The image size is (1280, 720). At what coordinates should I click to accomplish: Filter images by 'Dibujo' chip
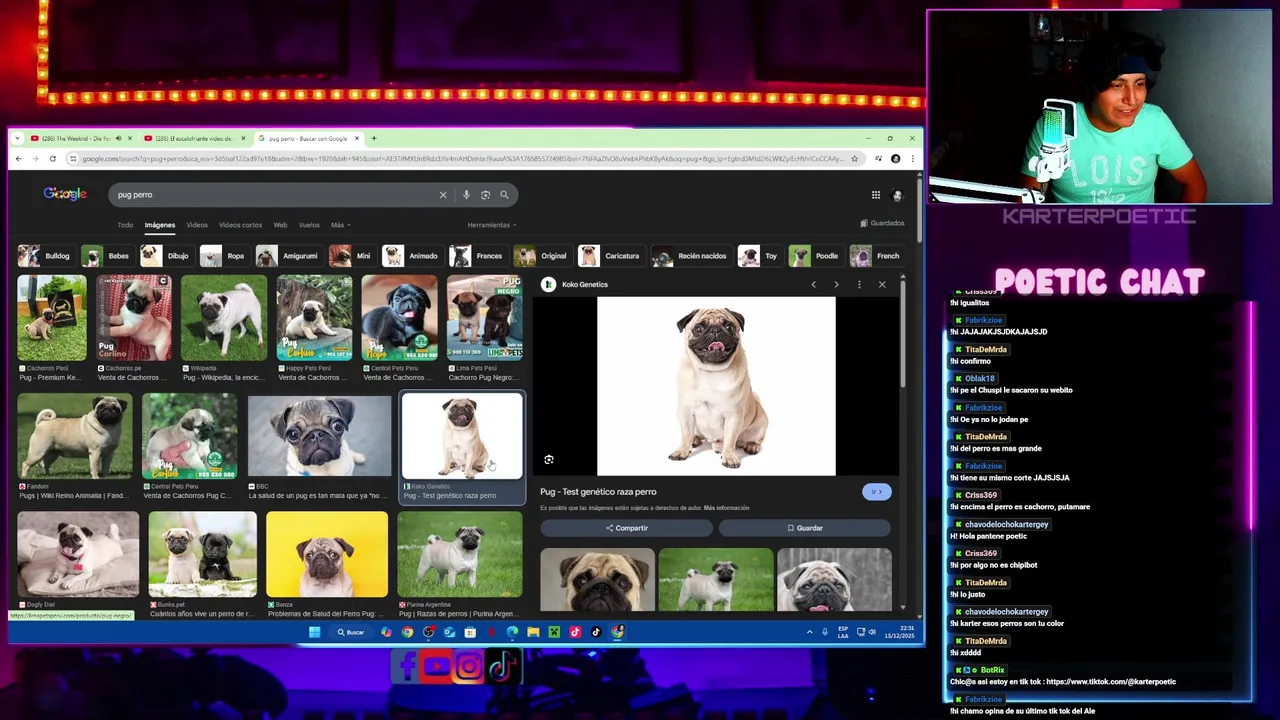click(x=166, y=256)
